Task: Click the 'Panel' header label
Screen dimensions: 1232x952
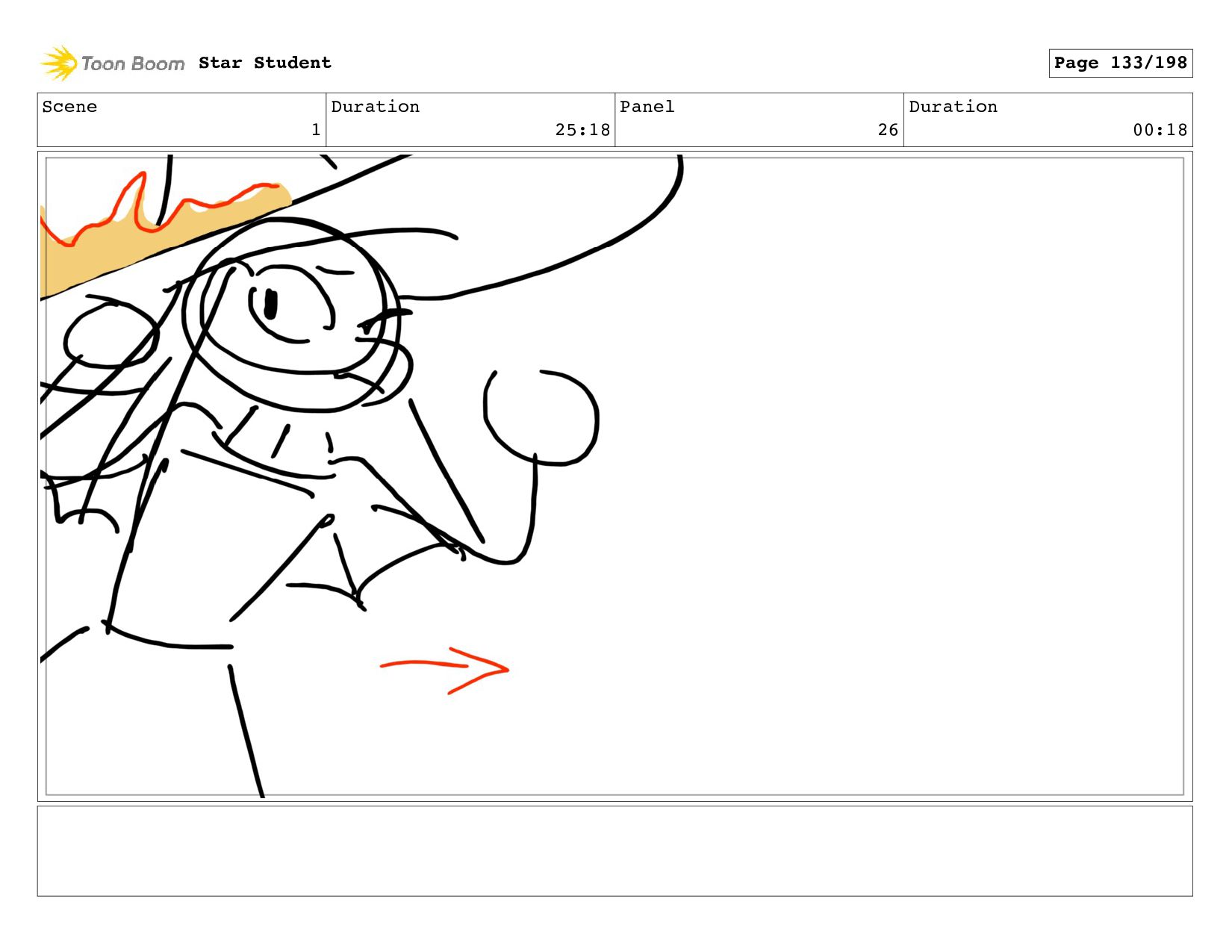Action: pos(647,107)
